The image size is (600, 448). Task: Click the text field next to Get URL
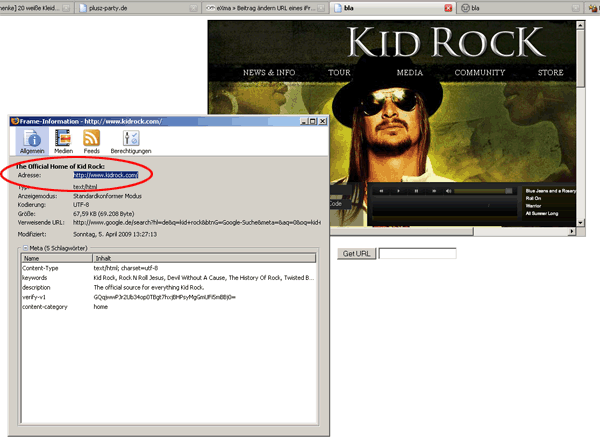(417, 253)
